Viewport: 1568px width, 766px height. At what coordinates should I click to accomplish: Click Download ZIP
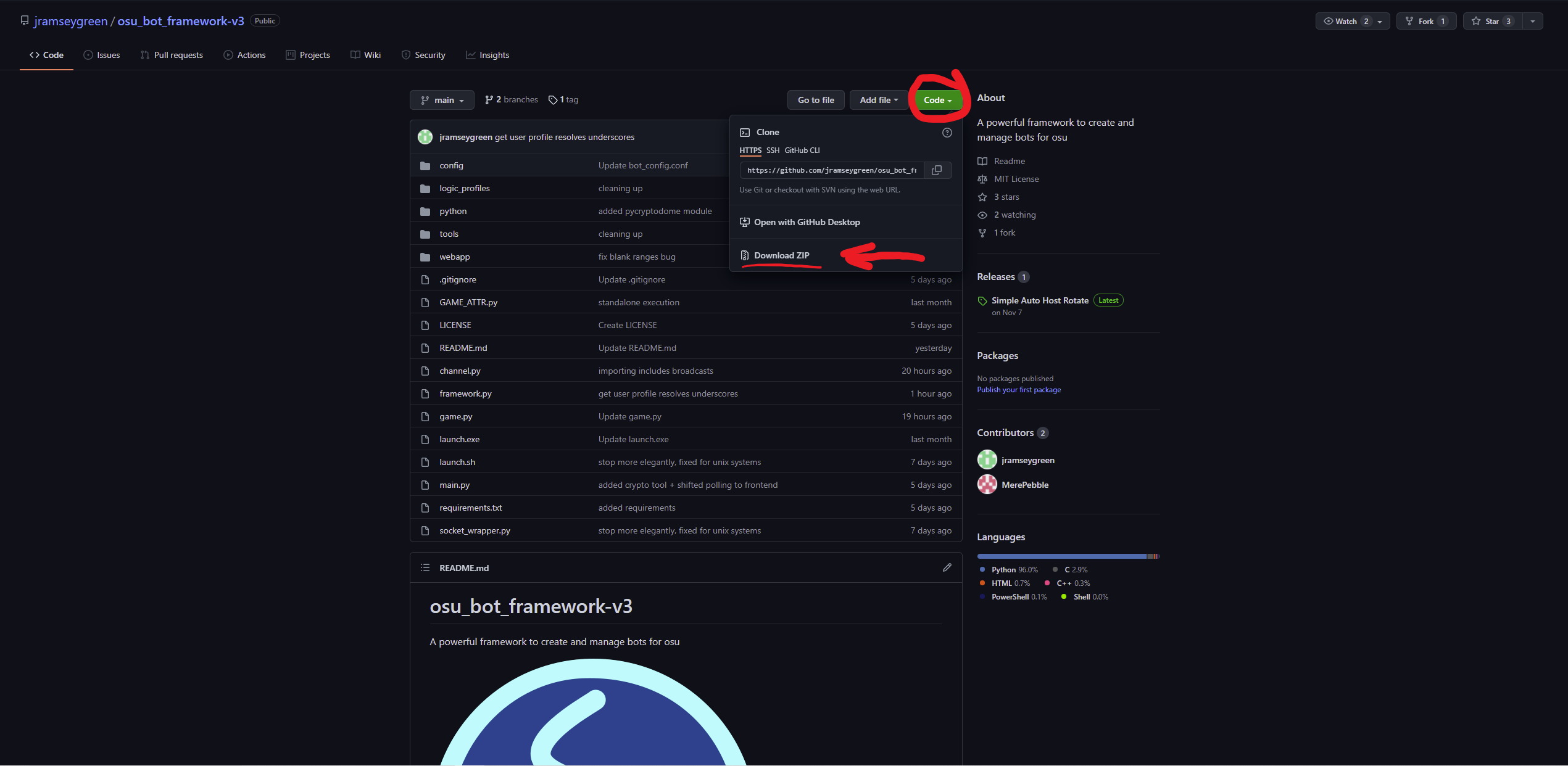click(x=781, y=255)
